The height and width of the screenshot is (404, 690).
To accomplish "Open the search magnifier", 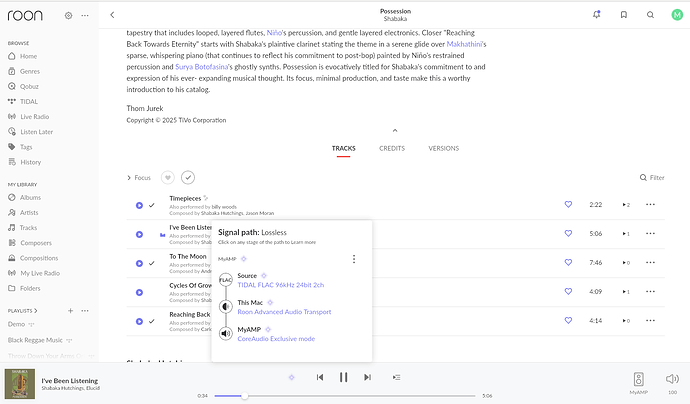I will coord(650,15).
